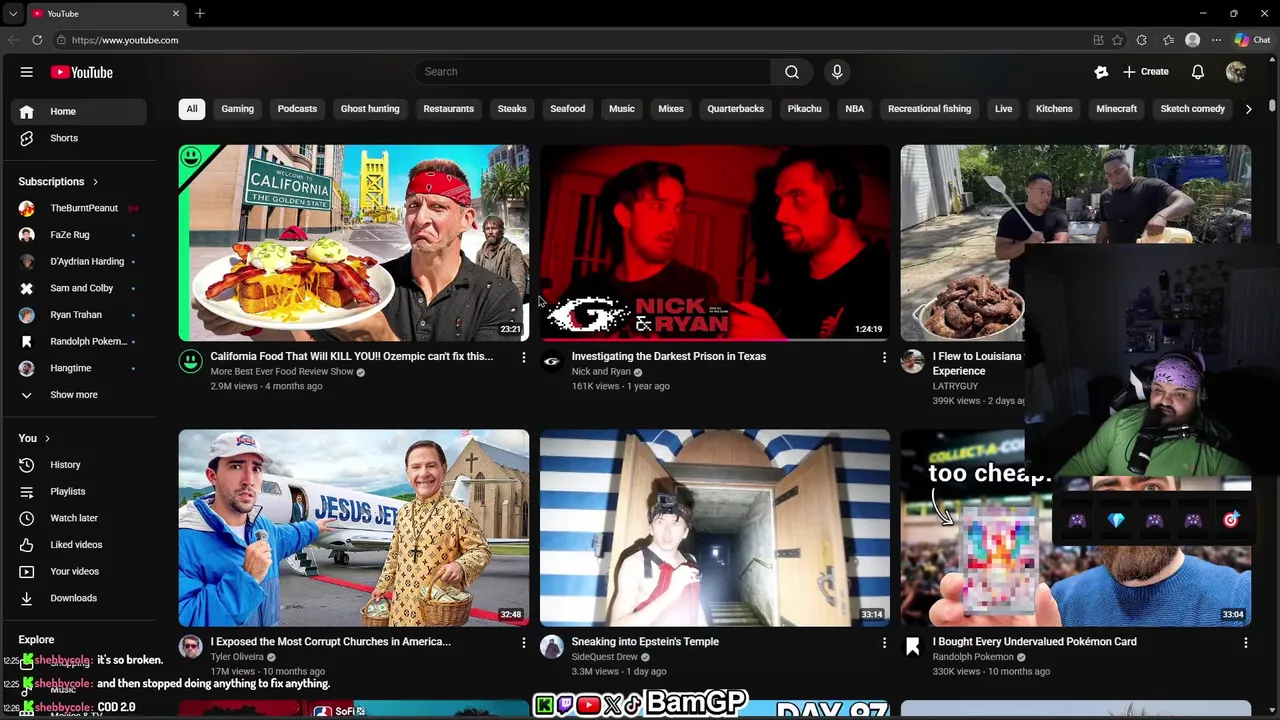Click the Create button

coord(1146,72)
